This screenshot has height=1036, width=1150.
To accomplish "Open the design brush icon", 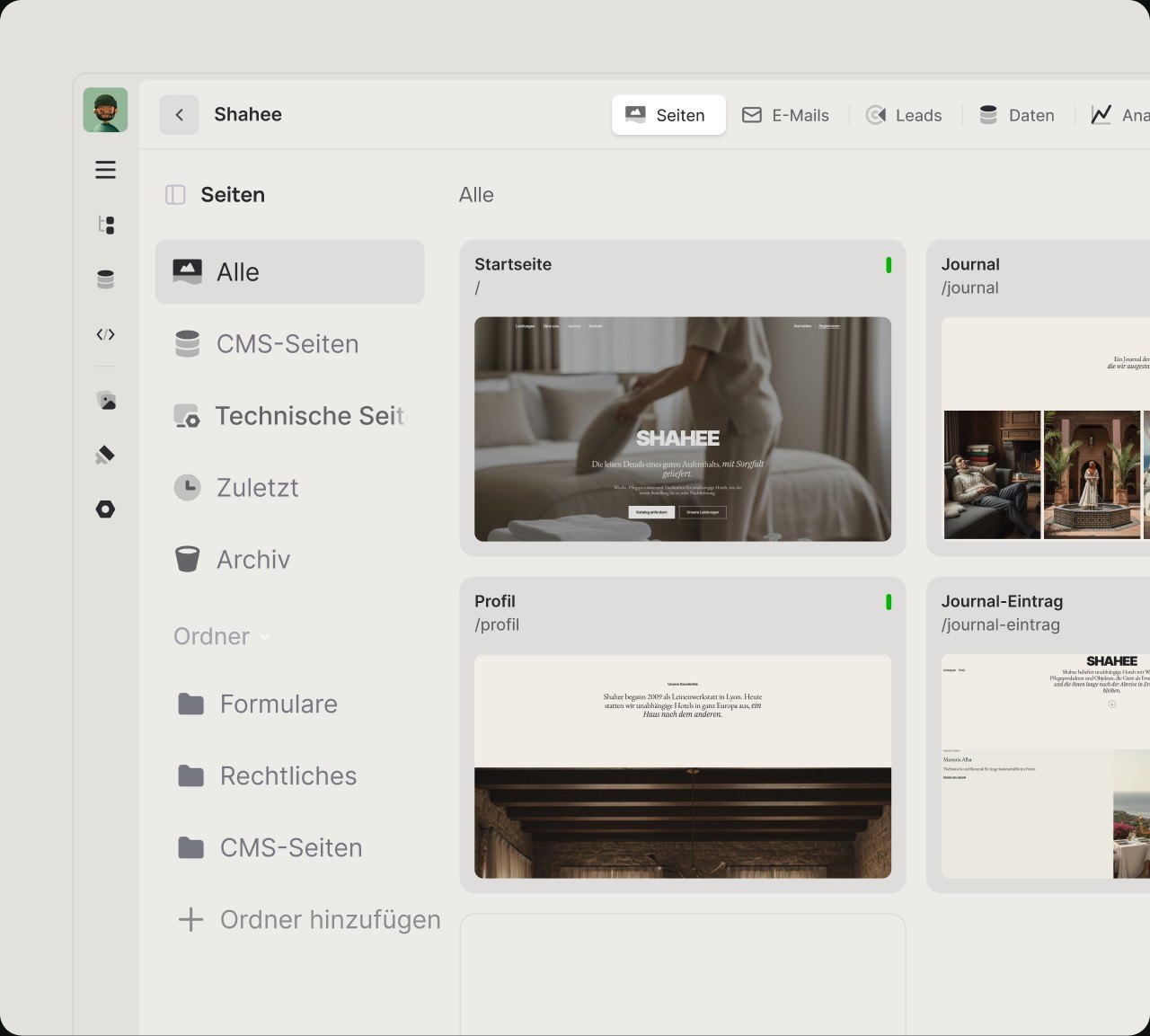I will point(105,455).
